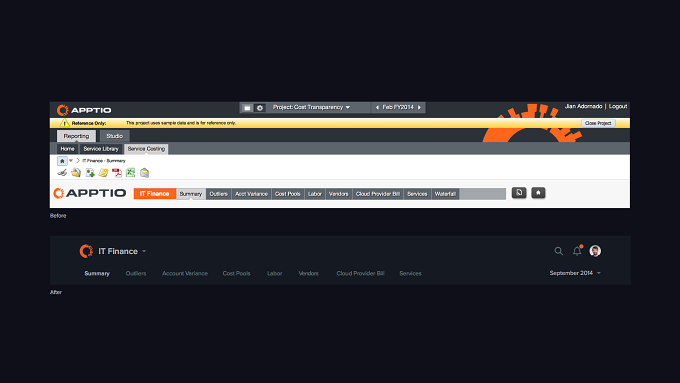Go to next period after Feb FY2014
The image size is (680, 383).
click(x=419, y=107)
